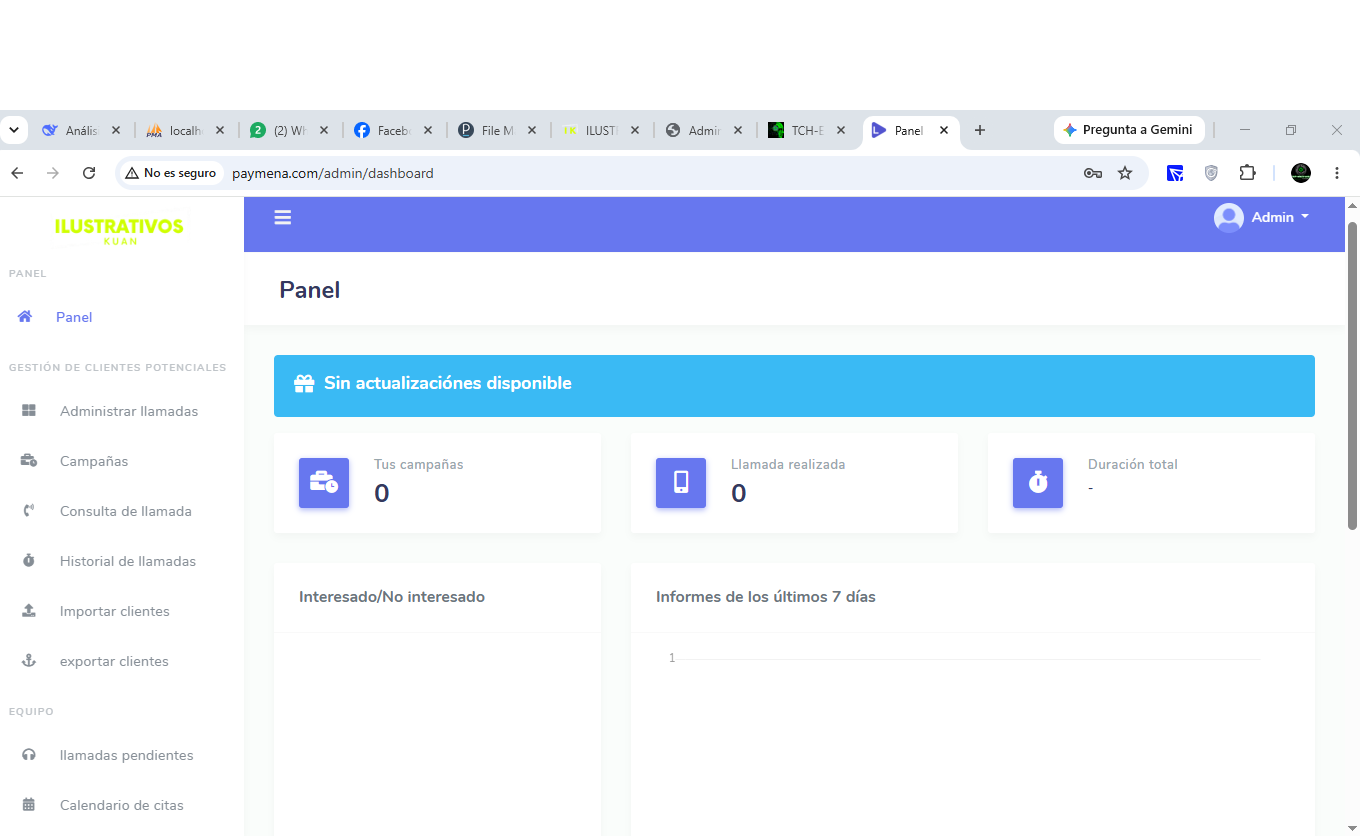Reload the page with the refresh button
Viewport: 1367px width, 836px height.
coord(89,173)
